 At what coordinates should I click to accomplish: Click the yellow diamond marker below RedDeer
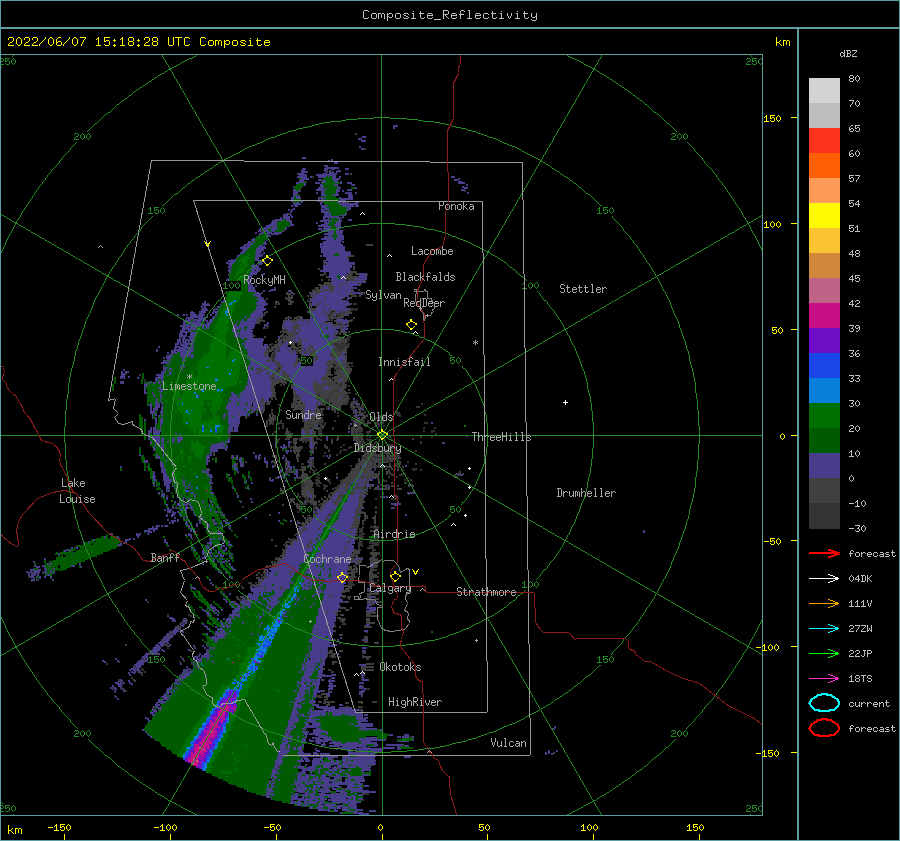point(412,324)
